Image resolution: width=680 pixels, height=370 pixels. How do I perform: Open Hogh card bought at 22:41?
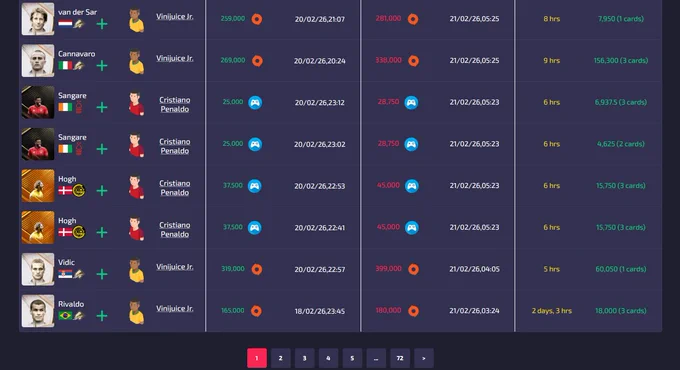pos(38,227)
